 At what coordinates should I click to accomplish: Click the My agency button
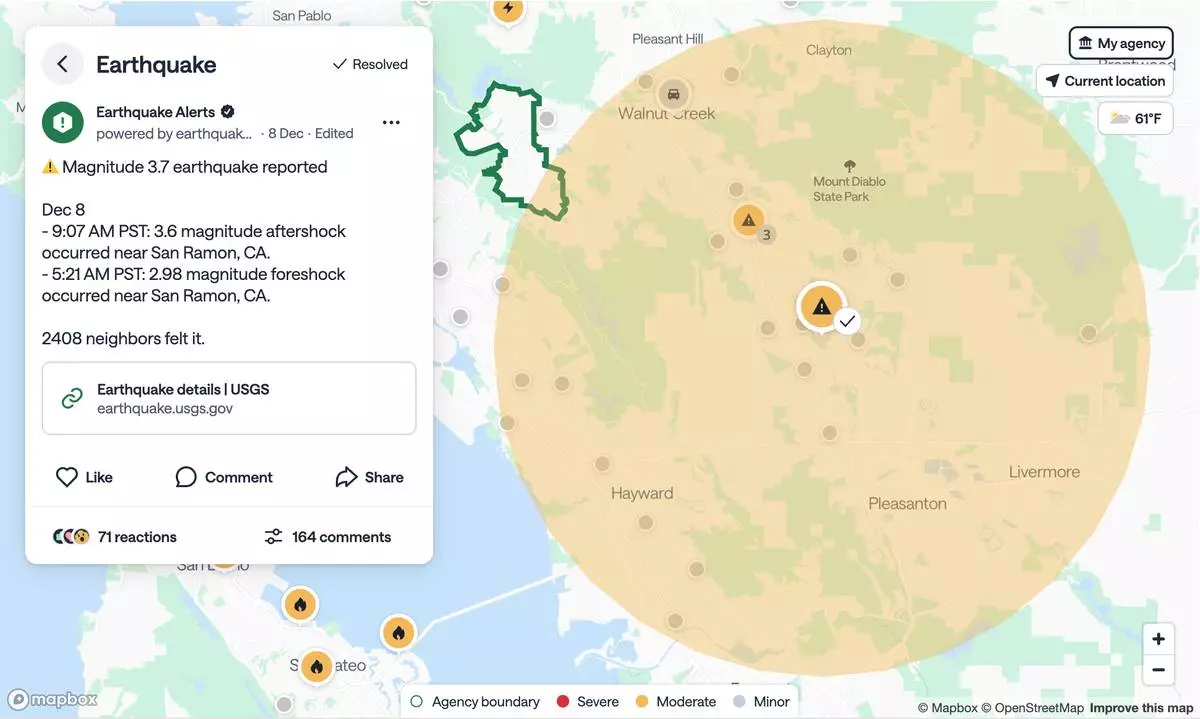1120,43
